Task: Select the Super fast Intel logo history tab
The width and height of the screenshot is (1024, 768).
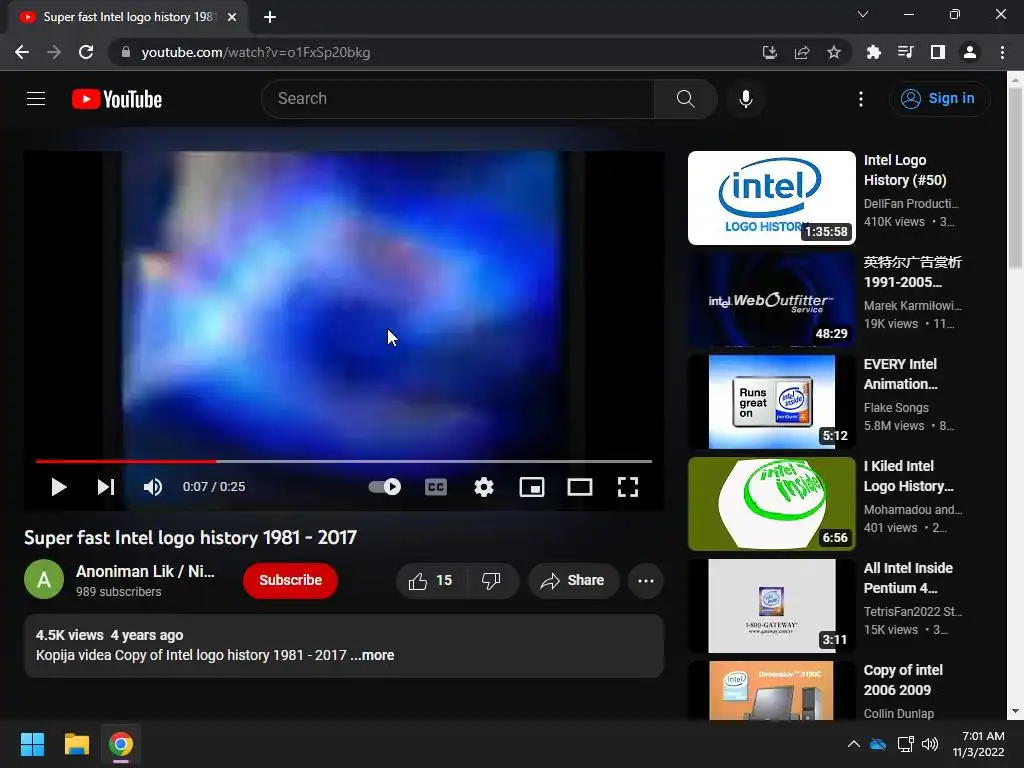Action: click(128, 17)
